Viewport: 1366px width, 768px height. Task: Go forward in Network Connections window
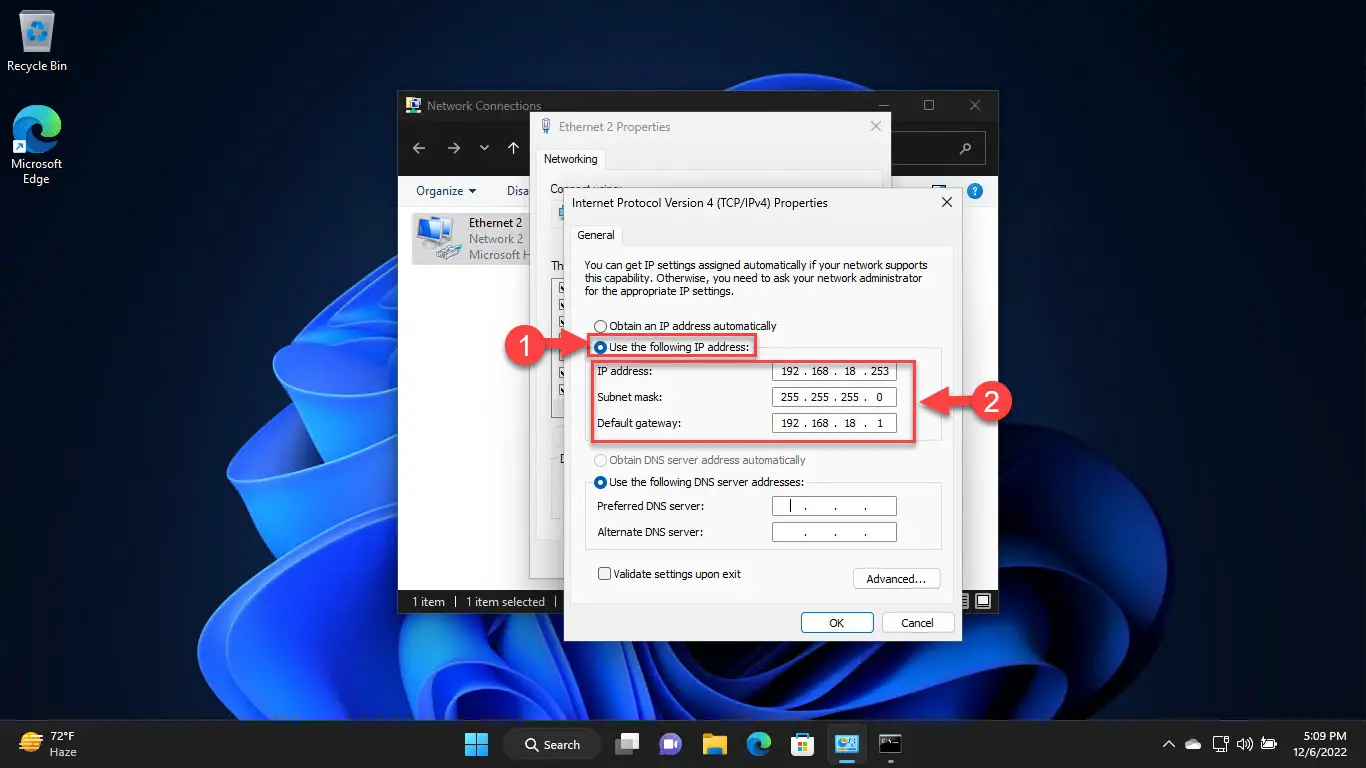453,148
